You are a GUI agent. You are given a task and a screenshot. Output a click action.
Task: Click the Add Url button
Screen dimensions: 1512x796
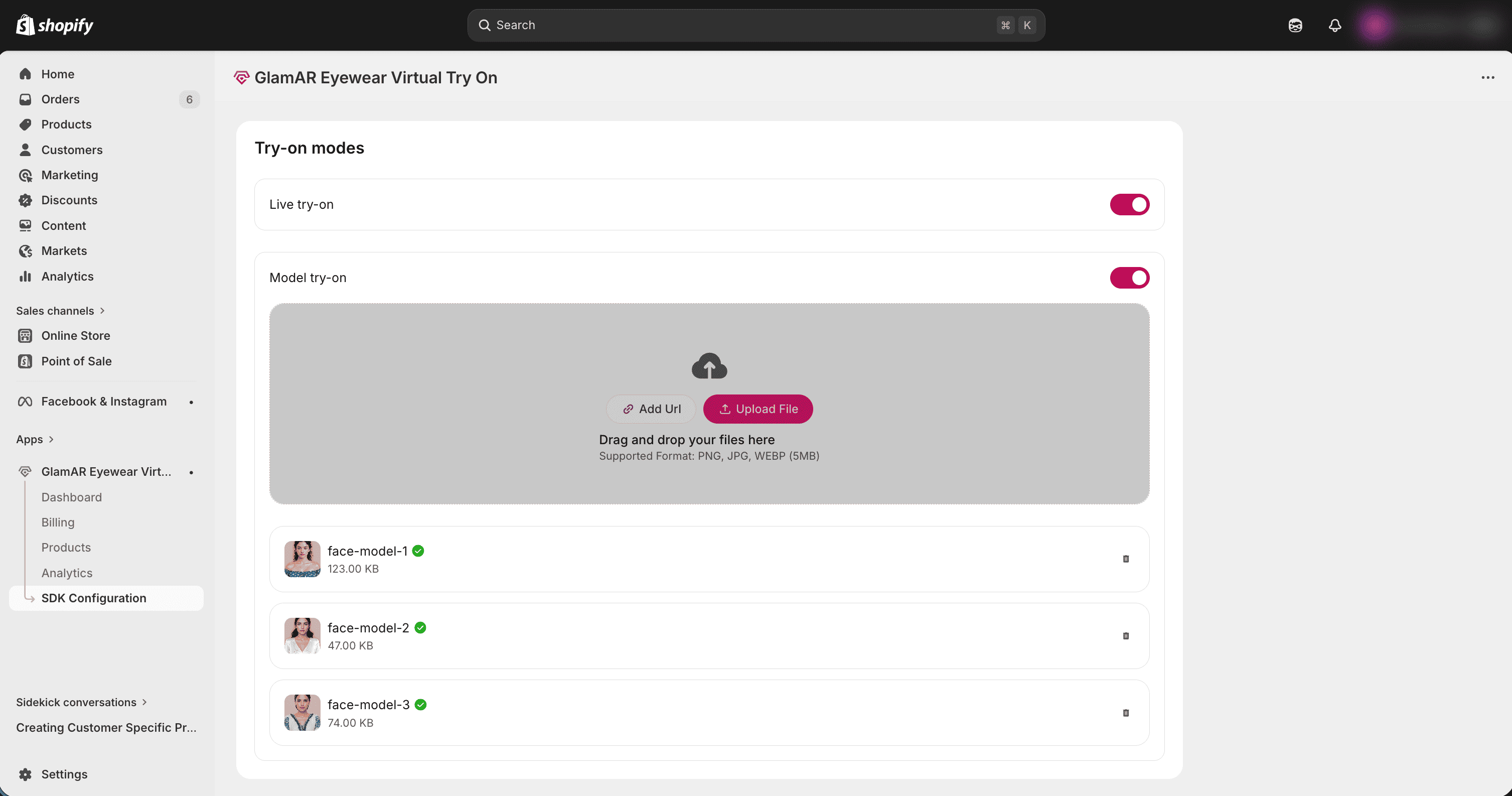tap(651, 409)
